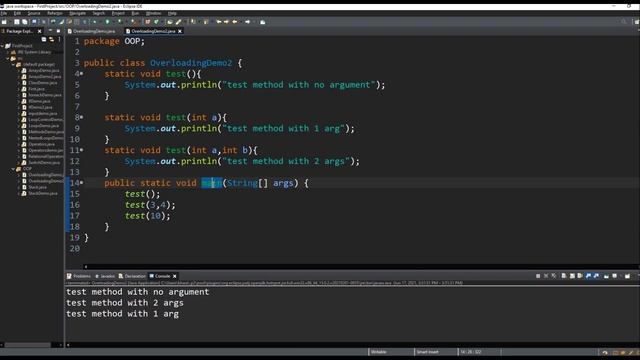
Task: Click the search icon at toolbar right
Action: (623, 22)
